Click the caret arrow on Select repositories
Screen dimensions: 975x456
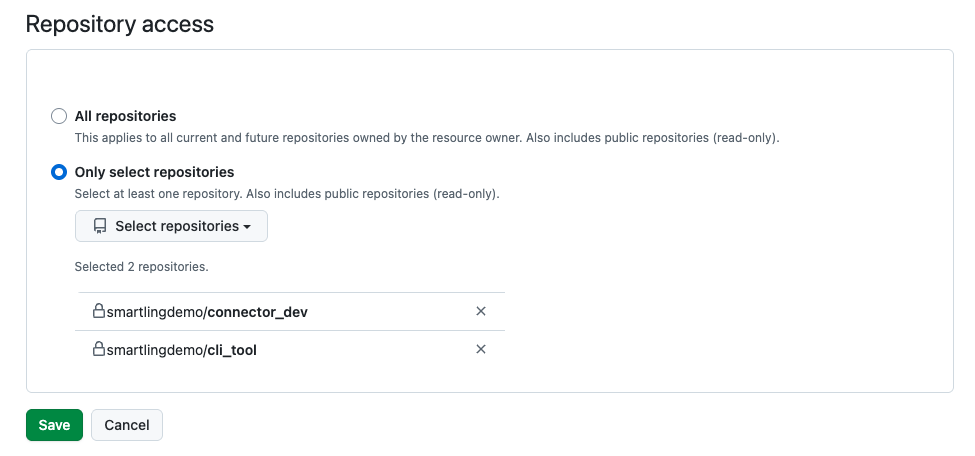[247, 227]
